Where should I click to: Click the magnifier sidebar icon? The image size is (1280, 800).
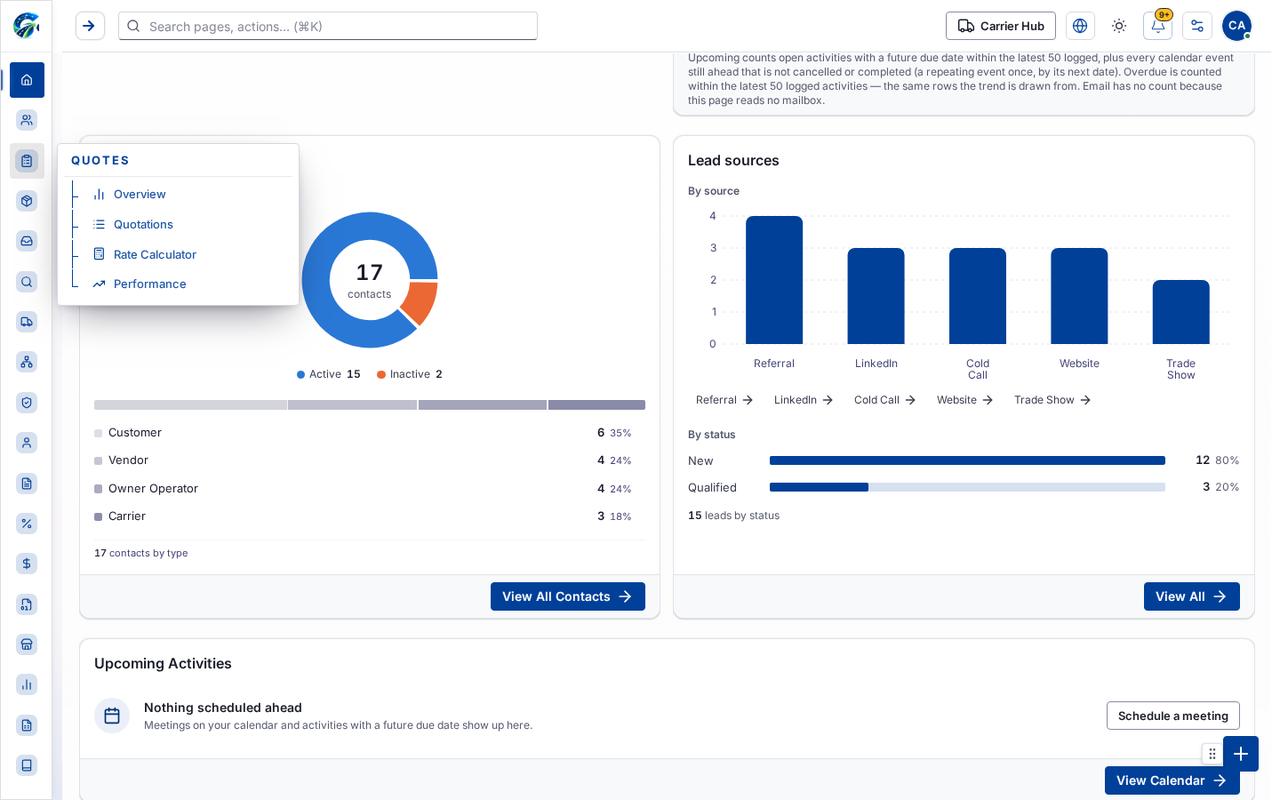pos(27,282)
